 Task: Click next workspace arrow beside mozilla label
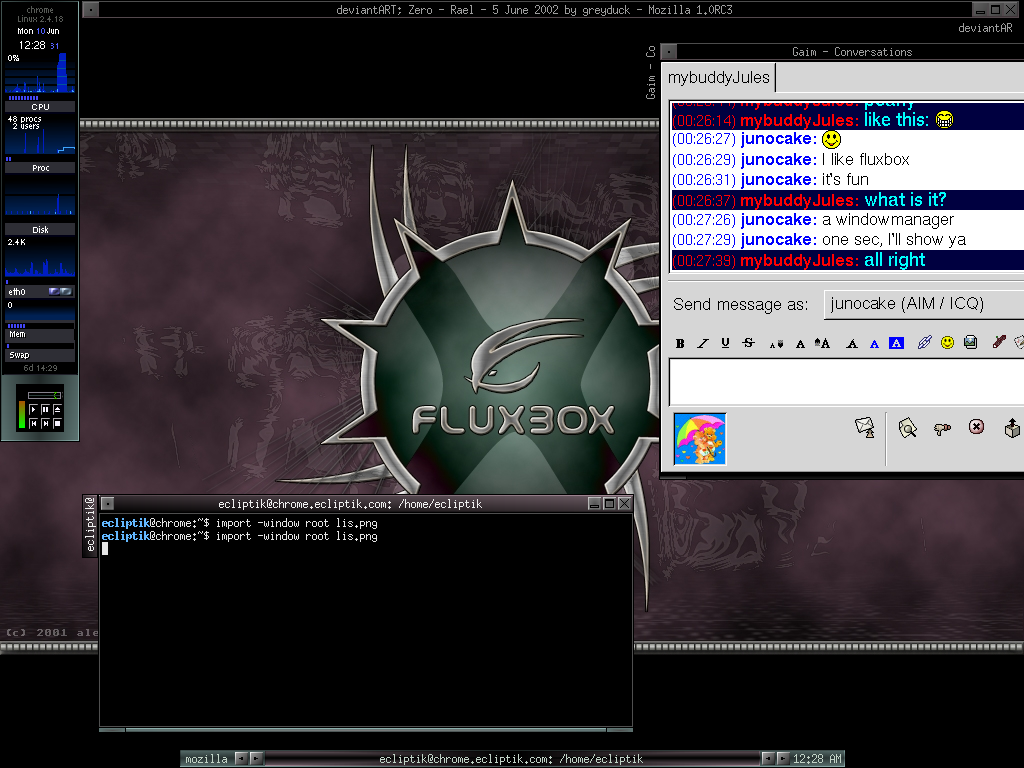256,759
